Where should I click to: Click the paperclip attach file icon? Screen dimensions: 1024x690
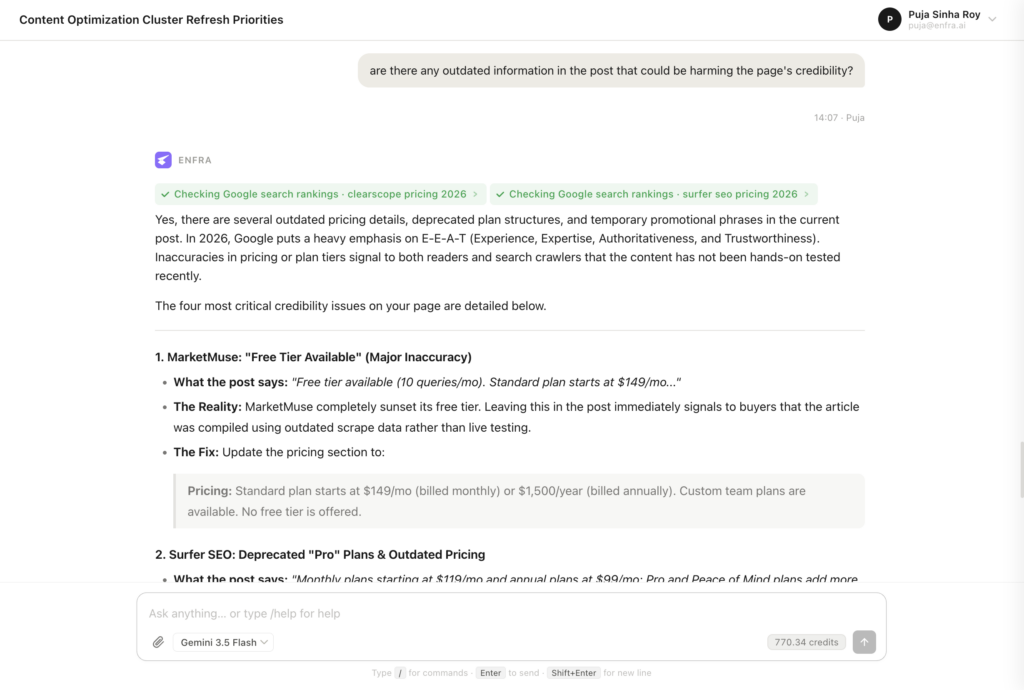tap(158, 642)
